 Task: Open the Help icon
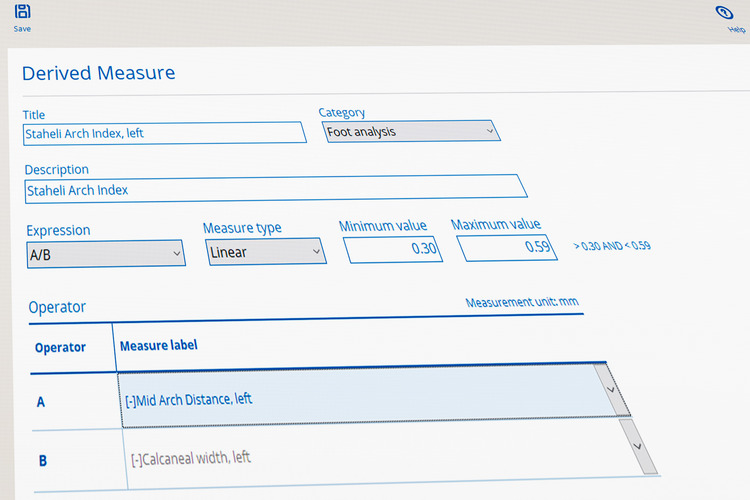(x=724, y=13)
